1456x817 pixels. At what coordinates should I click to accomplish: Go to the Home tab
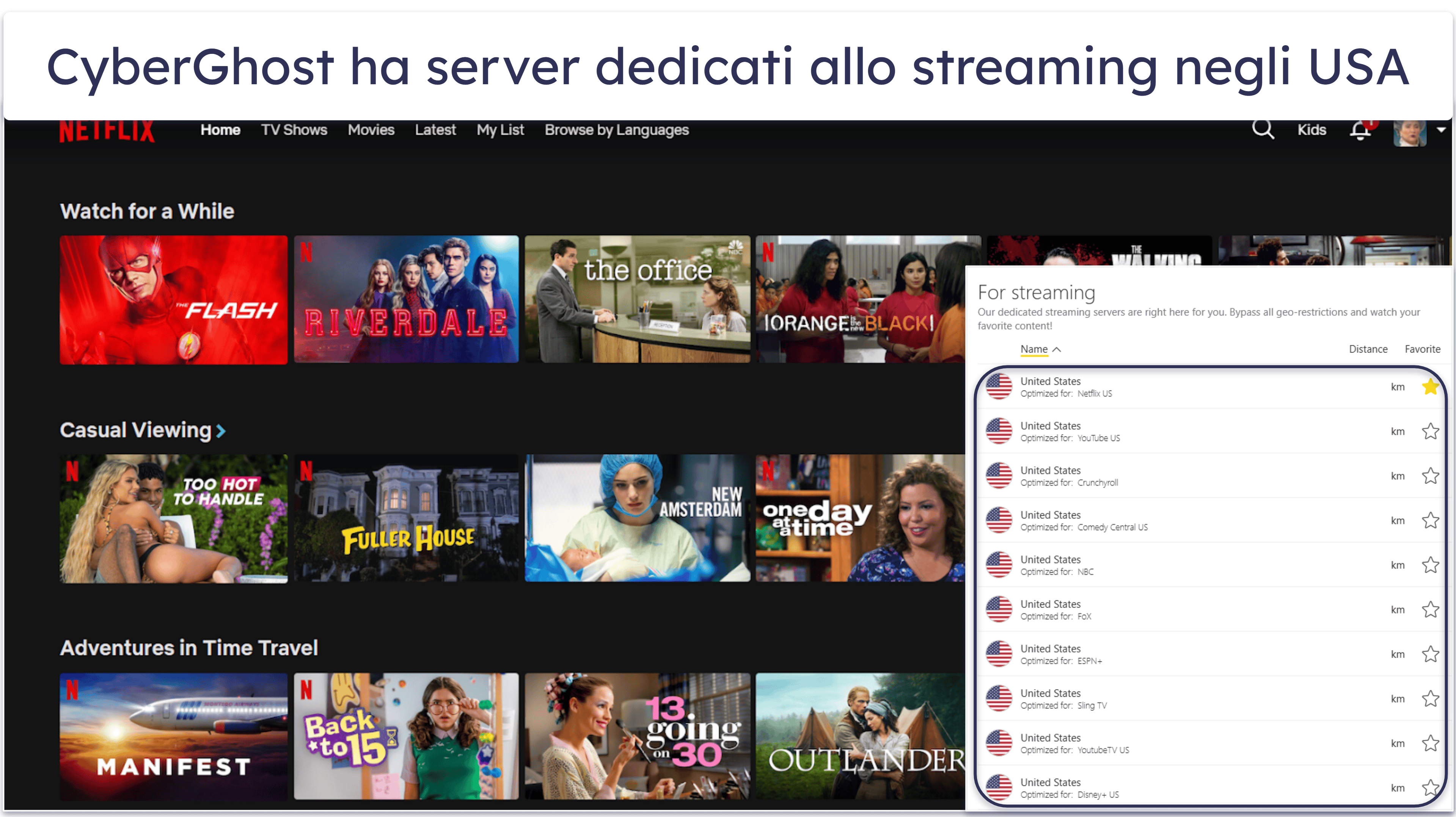coord(220,130)
